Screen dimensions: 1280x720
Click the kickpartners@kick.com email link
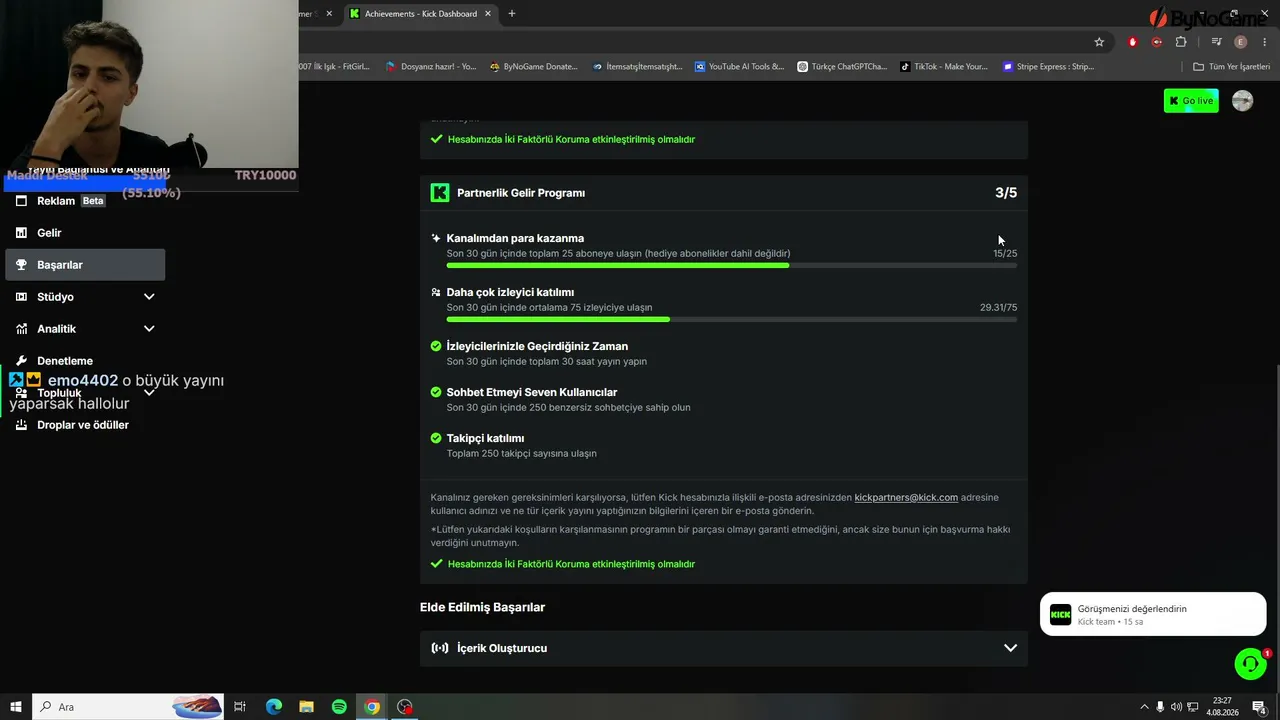pos(906,497)
